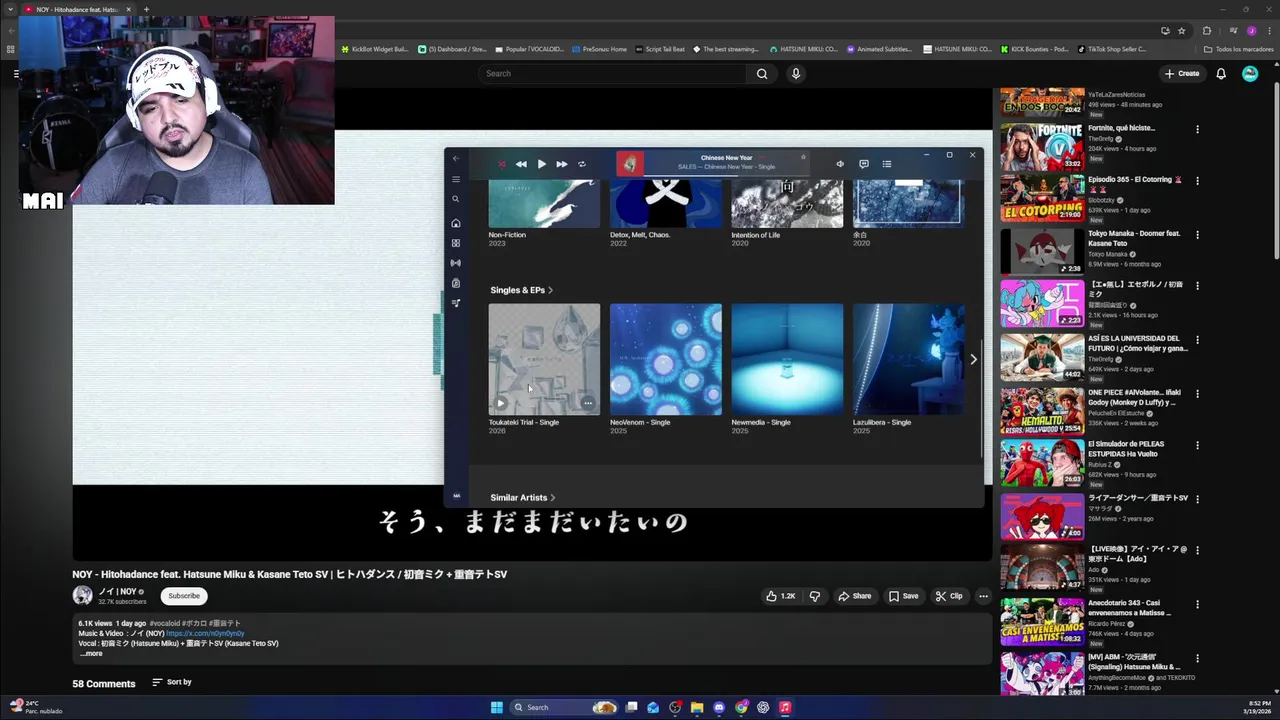Image resolution: width=1280 pixels, height=720 pixels.
Task: Save the video to a playlist
Action: tap(904, 596)
